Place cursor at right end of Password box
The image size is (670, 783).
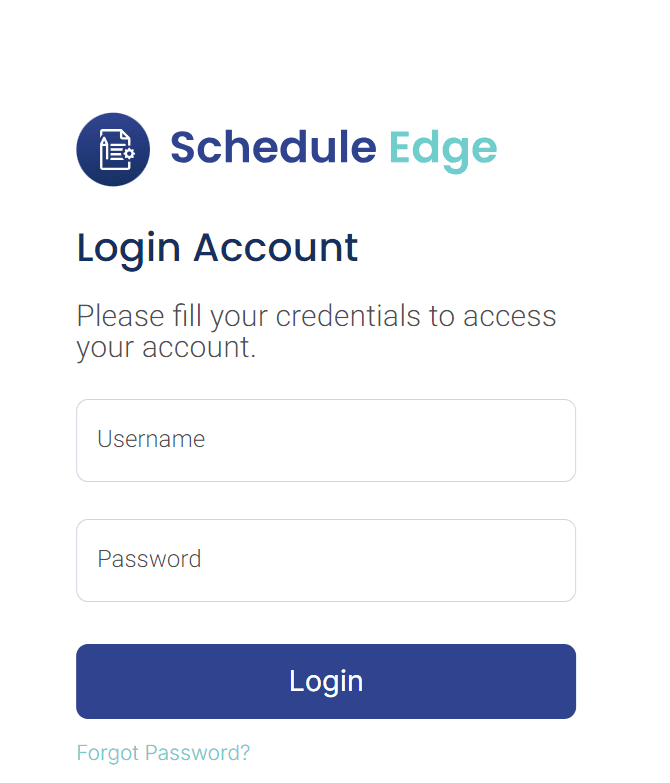coord(555,560)
